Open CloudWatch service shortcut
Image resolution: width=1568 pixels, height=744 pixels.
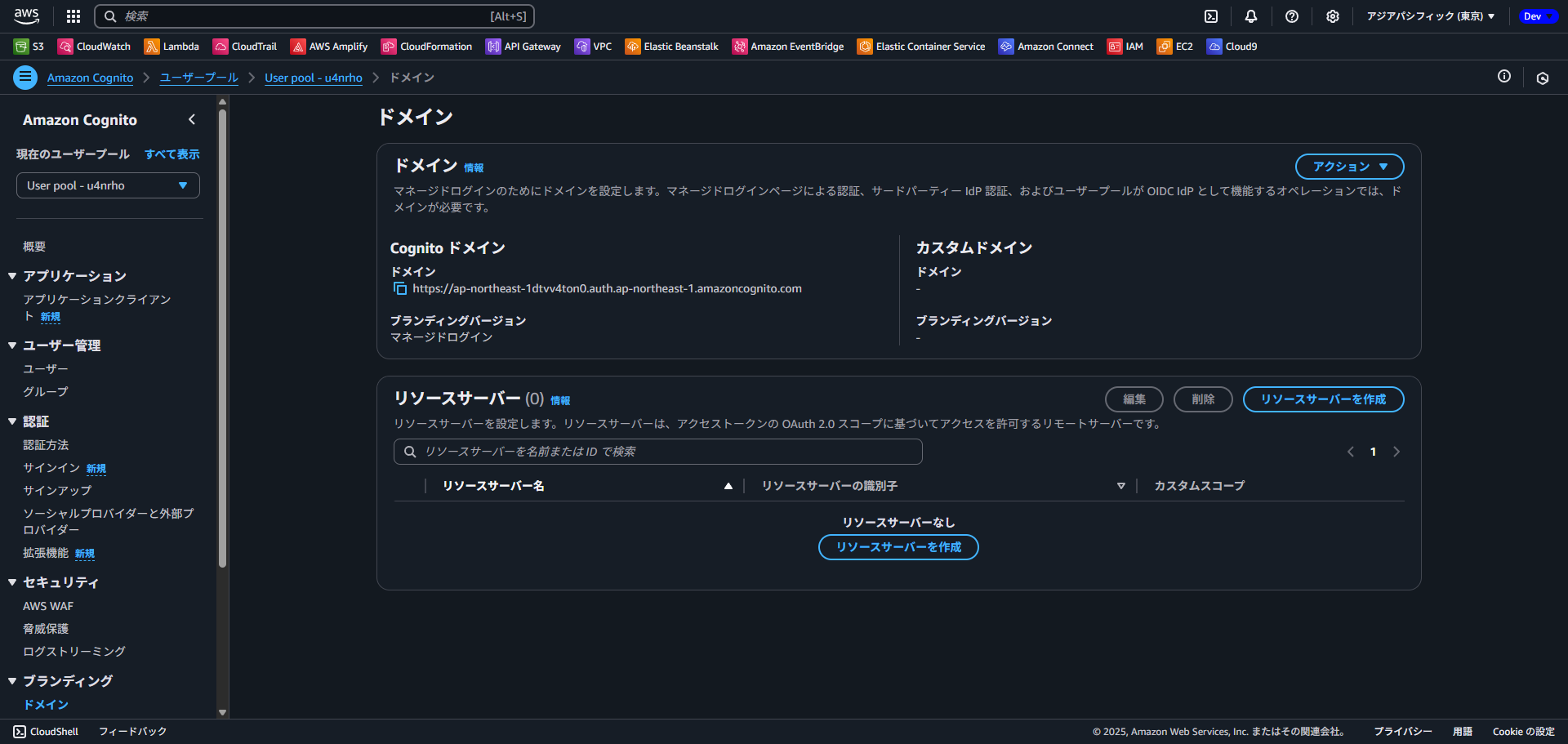coord(94,47)
